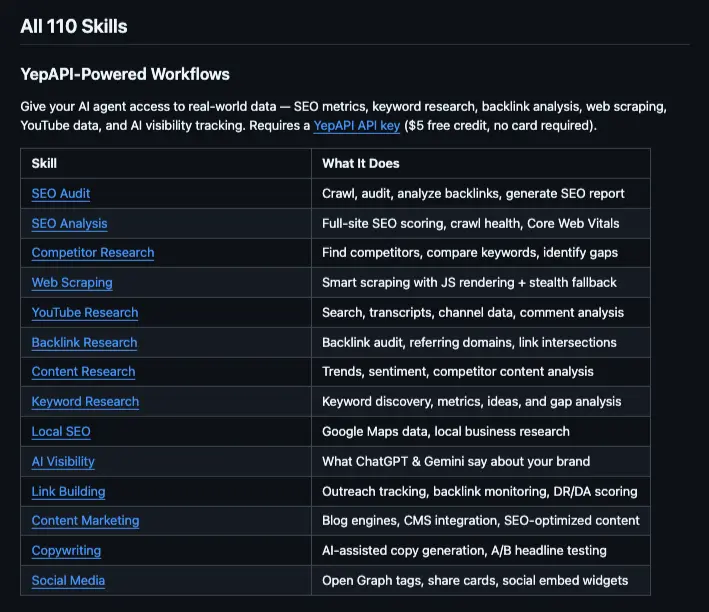This screenshot has height=612, width=709.
Task: Click the Content Marketing link
Action: tap(85, 521)
